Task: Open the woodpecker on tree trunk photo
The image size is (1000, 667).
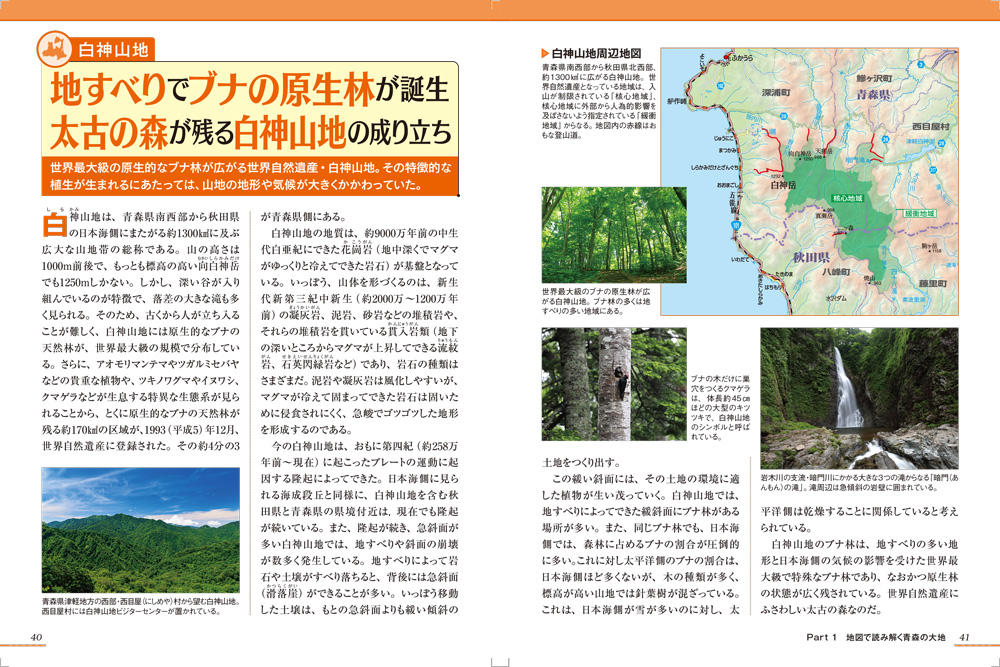Action: (614, 384)
